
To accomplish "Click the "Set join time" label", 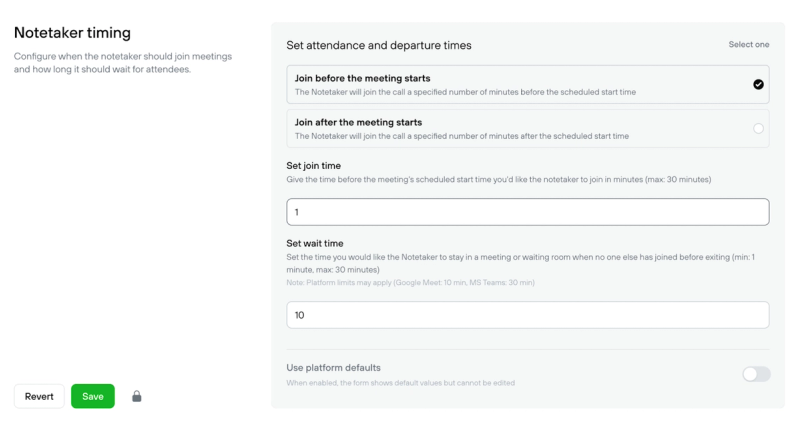I will [314, 165].
